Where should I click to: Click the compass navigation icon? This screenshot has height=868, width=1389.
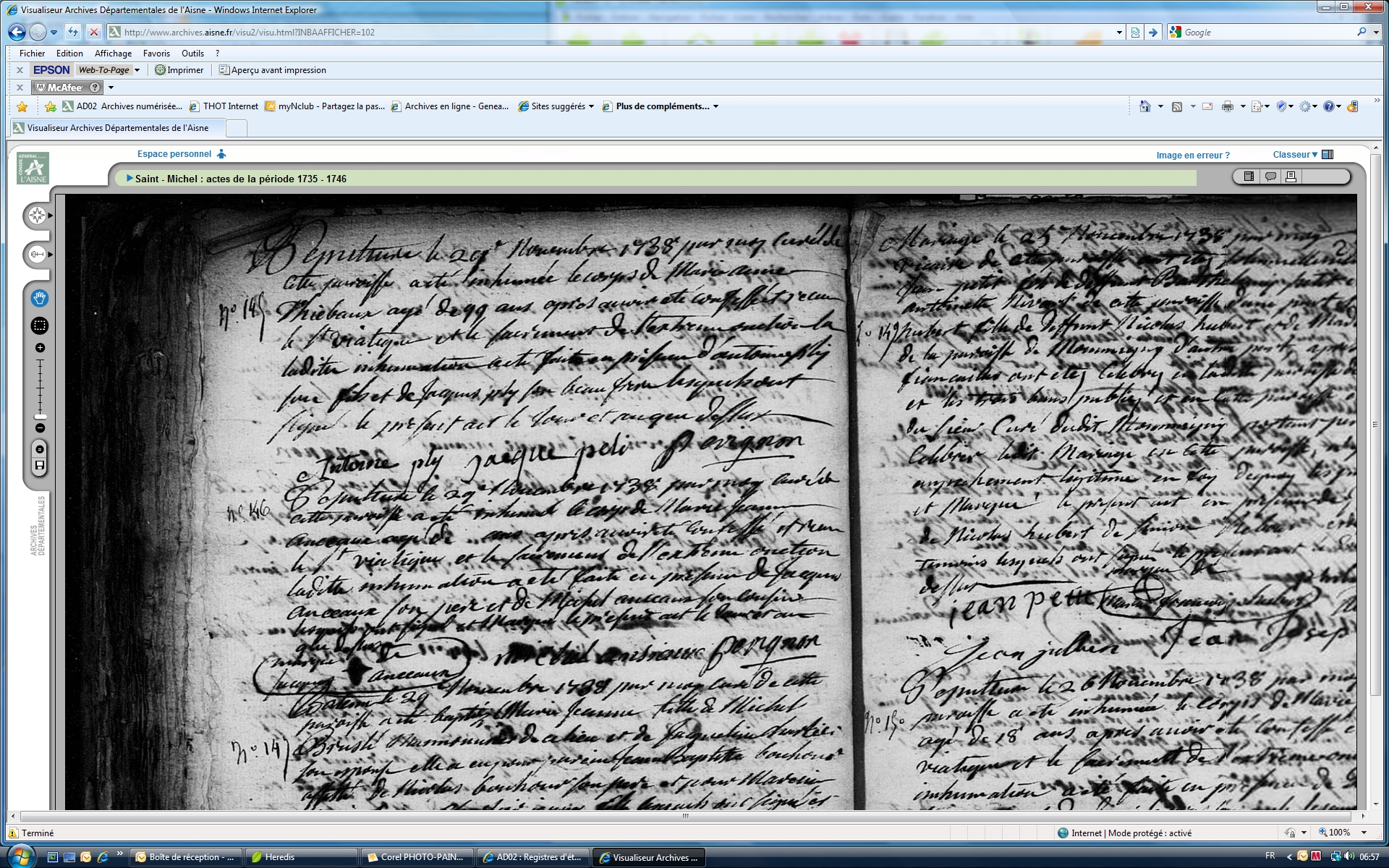coord(37,216)
